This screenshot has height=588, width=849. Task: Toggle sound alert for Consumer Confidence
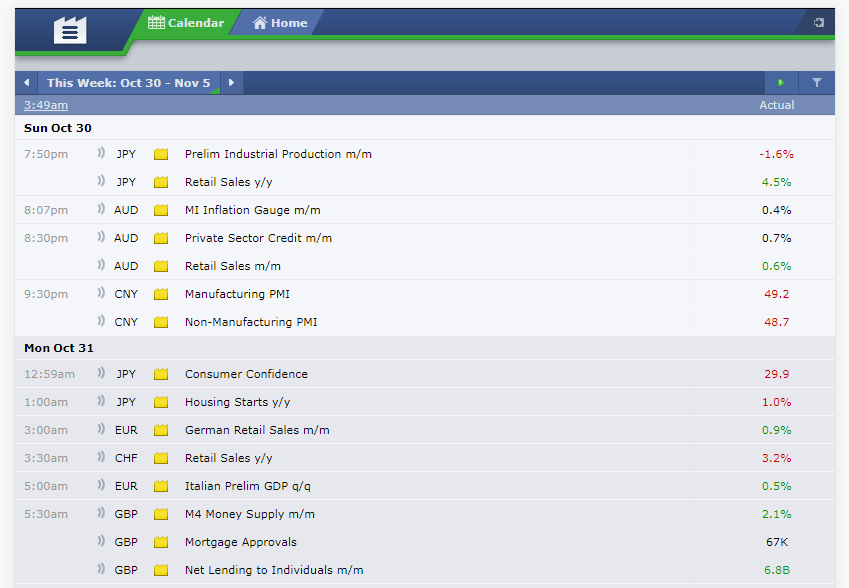[x=101, y=373]
